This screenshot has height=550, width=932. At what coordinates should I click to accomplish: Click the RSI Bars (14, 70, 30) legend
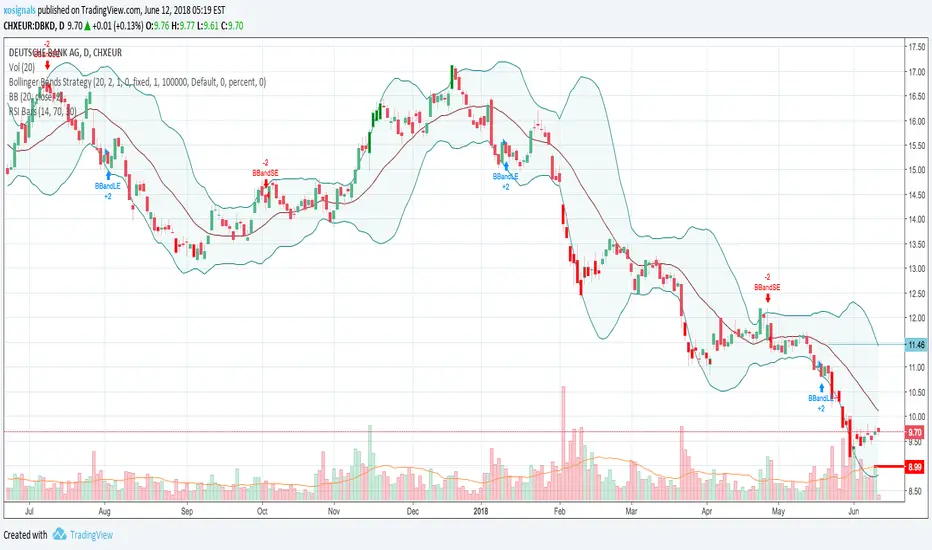pos(42,111)
